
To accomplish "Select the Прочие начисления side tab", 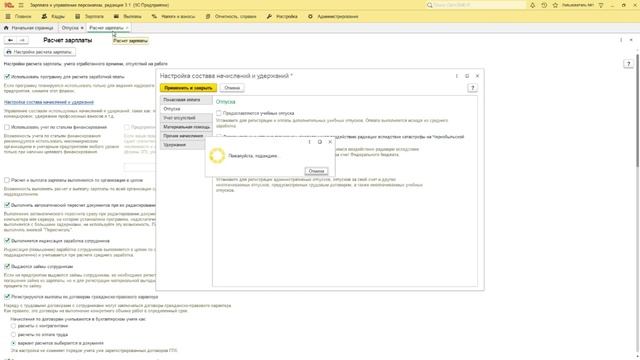I will (186, 136).
